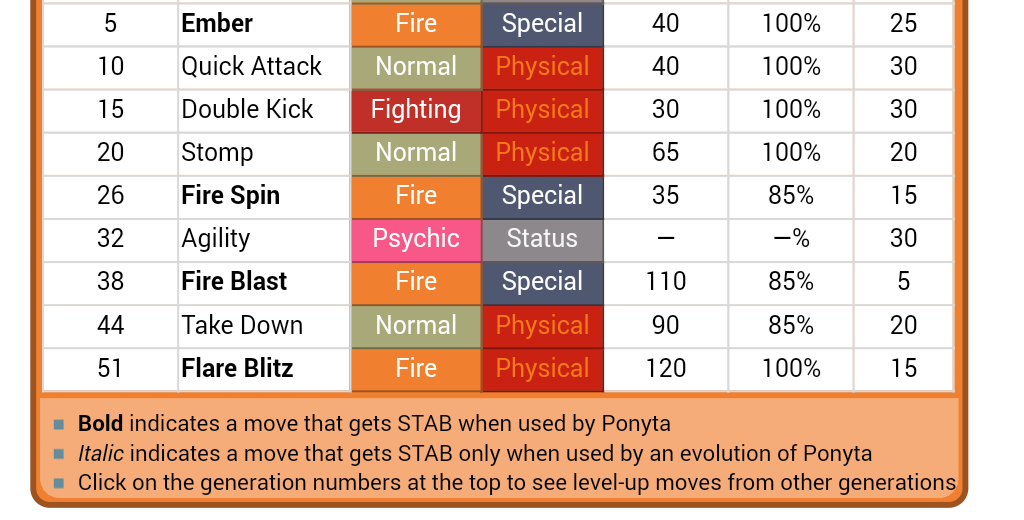
Task: Click the Flare Blitz move link
Action: 237,368
